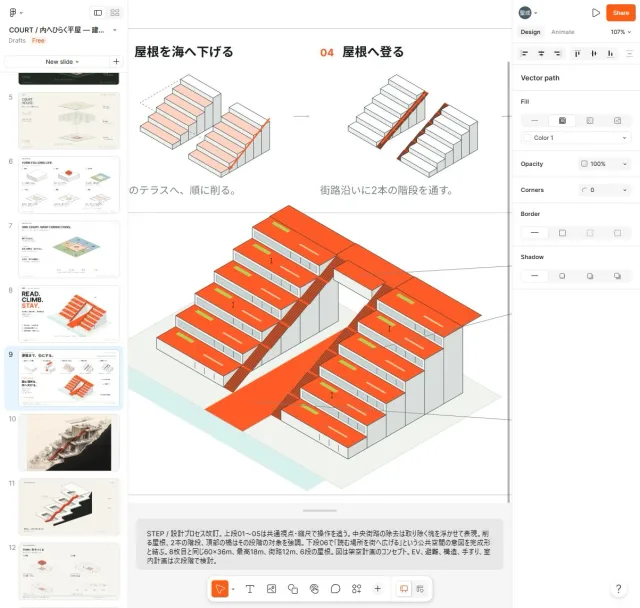Open user avatar dropdown
The image size is (640, 608).
coord(528,13)
